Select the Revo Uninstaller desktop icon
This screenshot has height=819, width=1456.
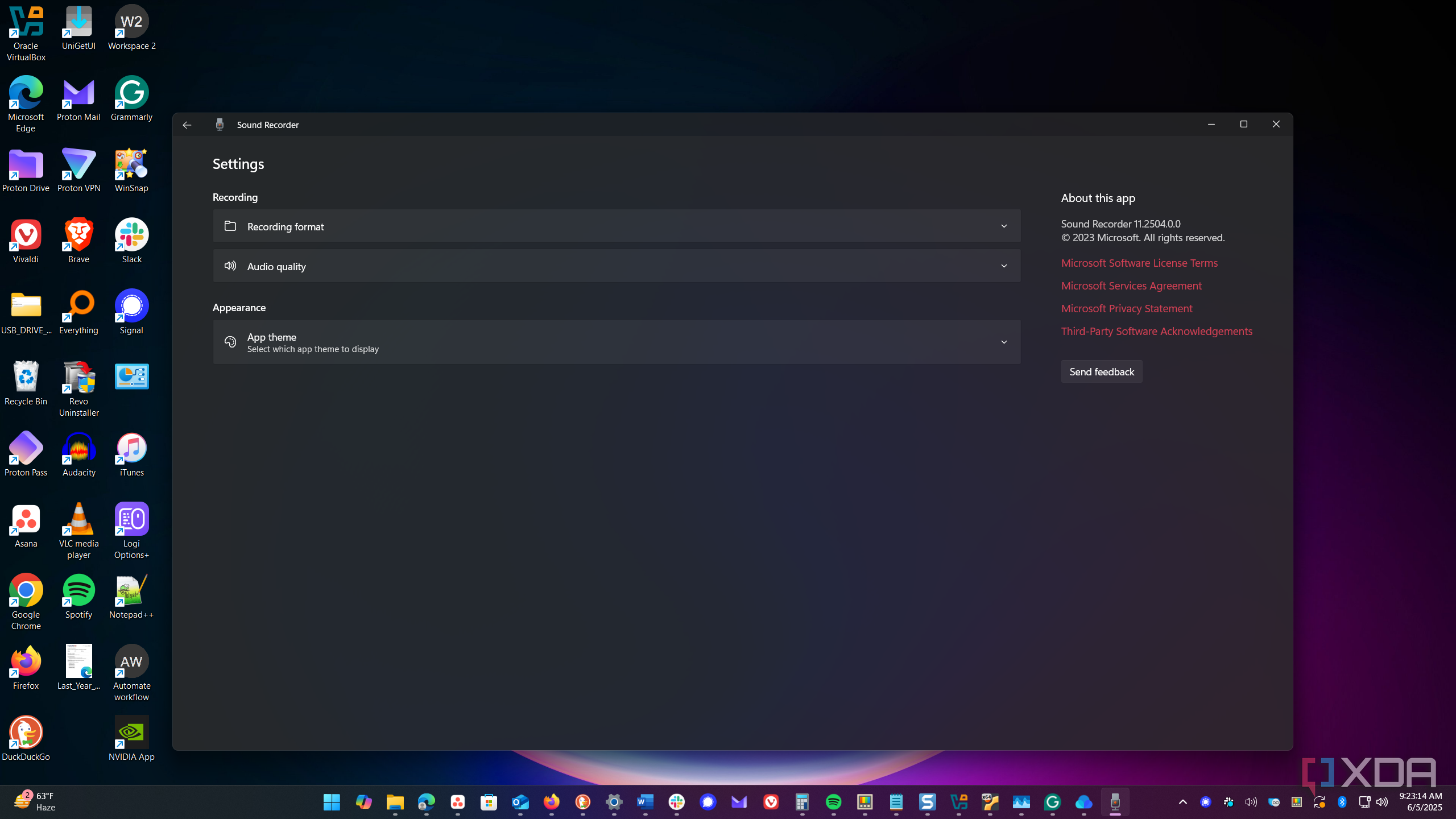coord(78,388)
